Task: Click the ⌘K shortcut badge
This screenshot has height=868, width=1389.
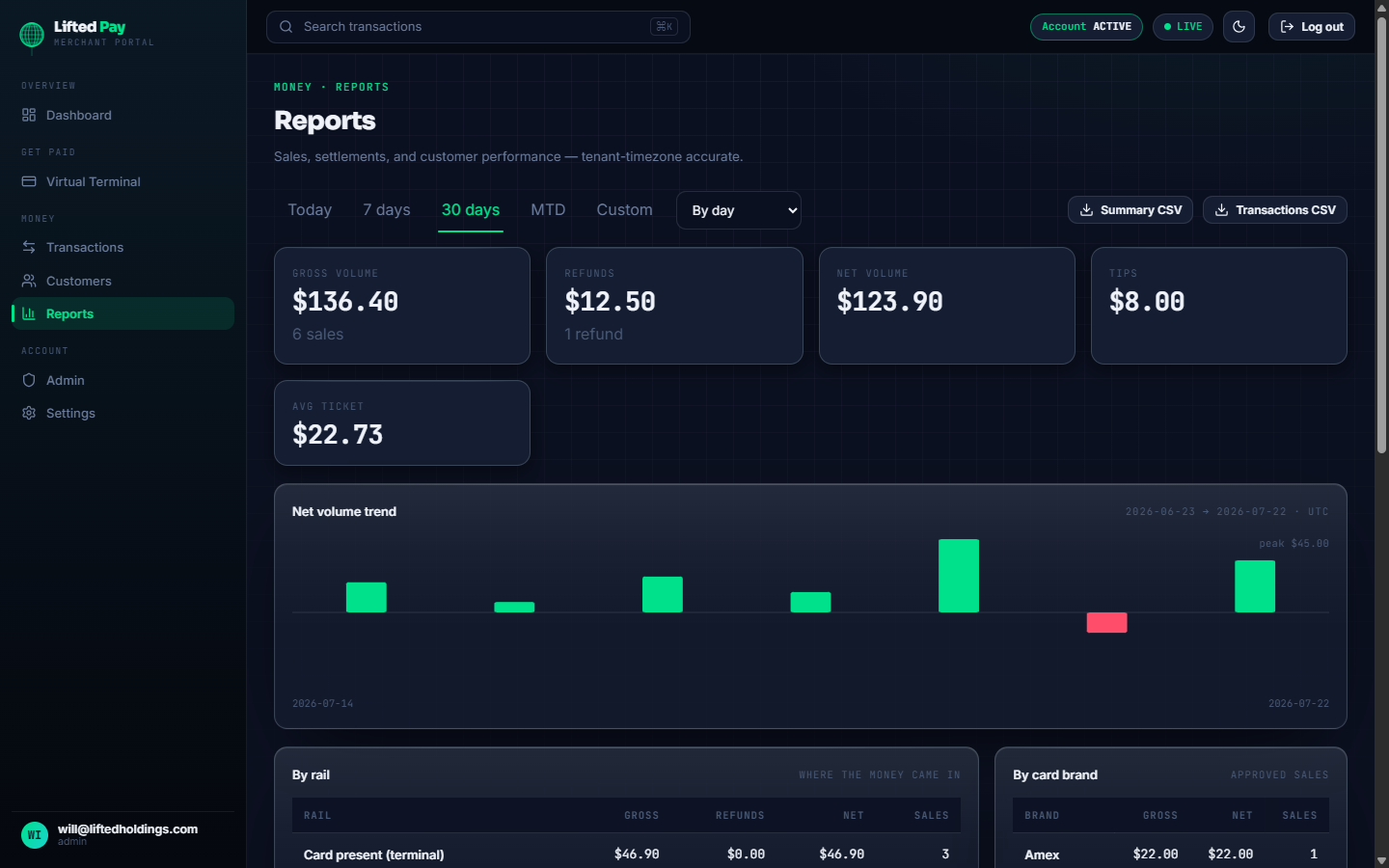Action: [x=664, y=27]
